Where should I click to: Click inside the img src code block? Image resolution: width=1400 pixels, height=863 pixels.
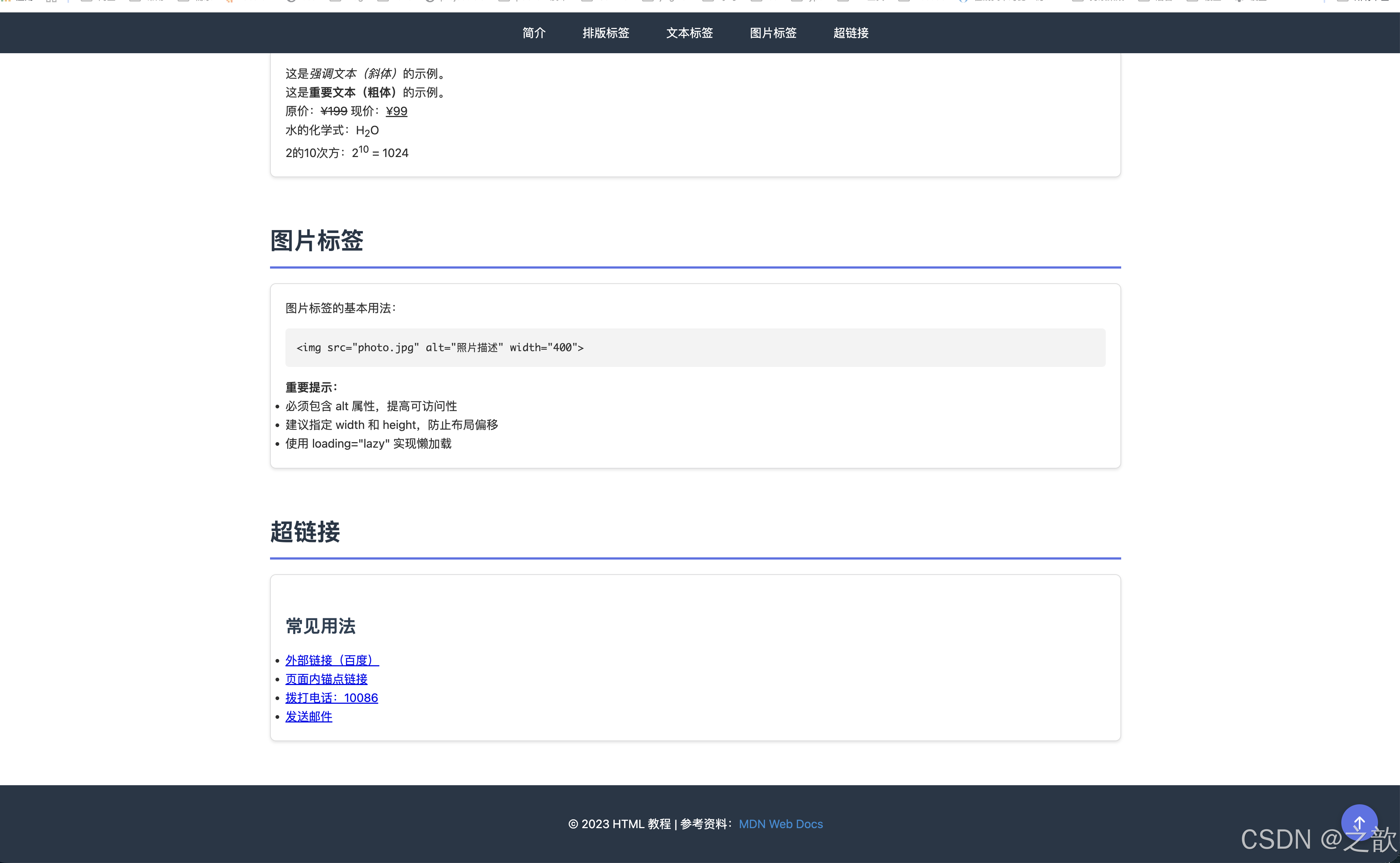(440, 347)
